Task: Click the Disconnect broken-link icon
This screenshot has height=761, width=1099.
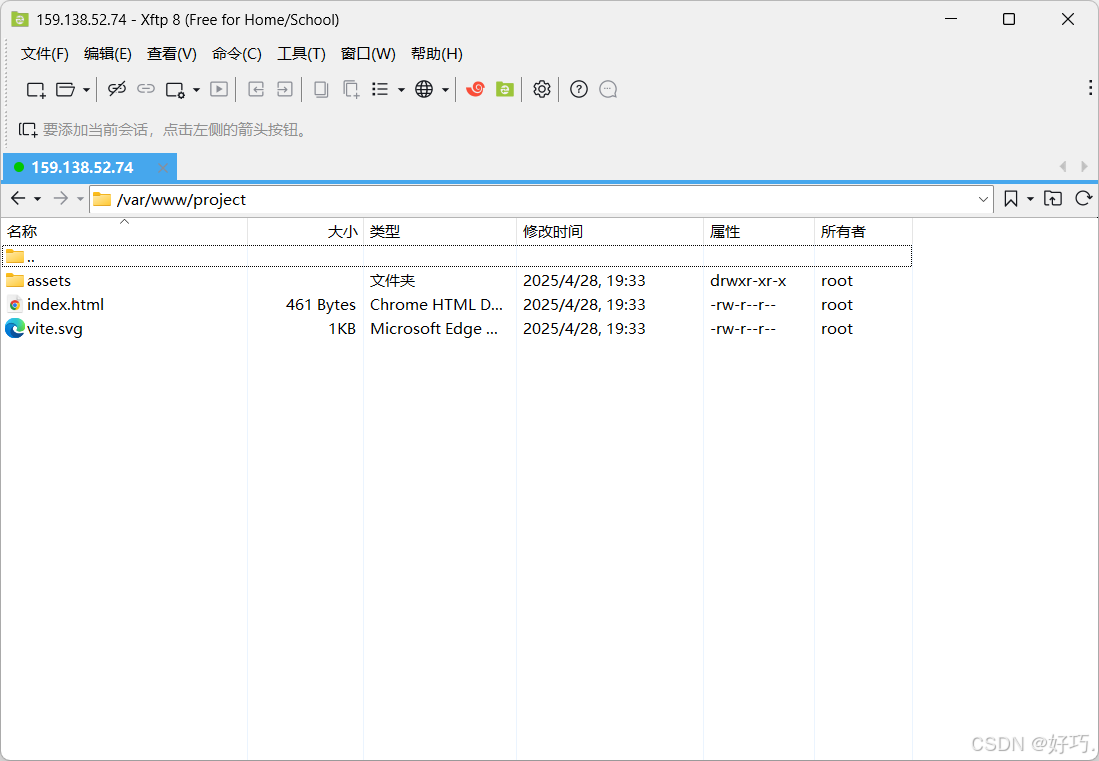Action: pos(116,89)
